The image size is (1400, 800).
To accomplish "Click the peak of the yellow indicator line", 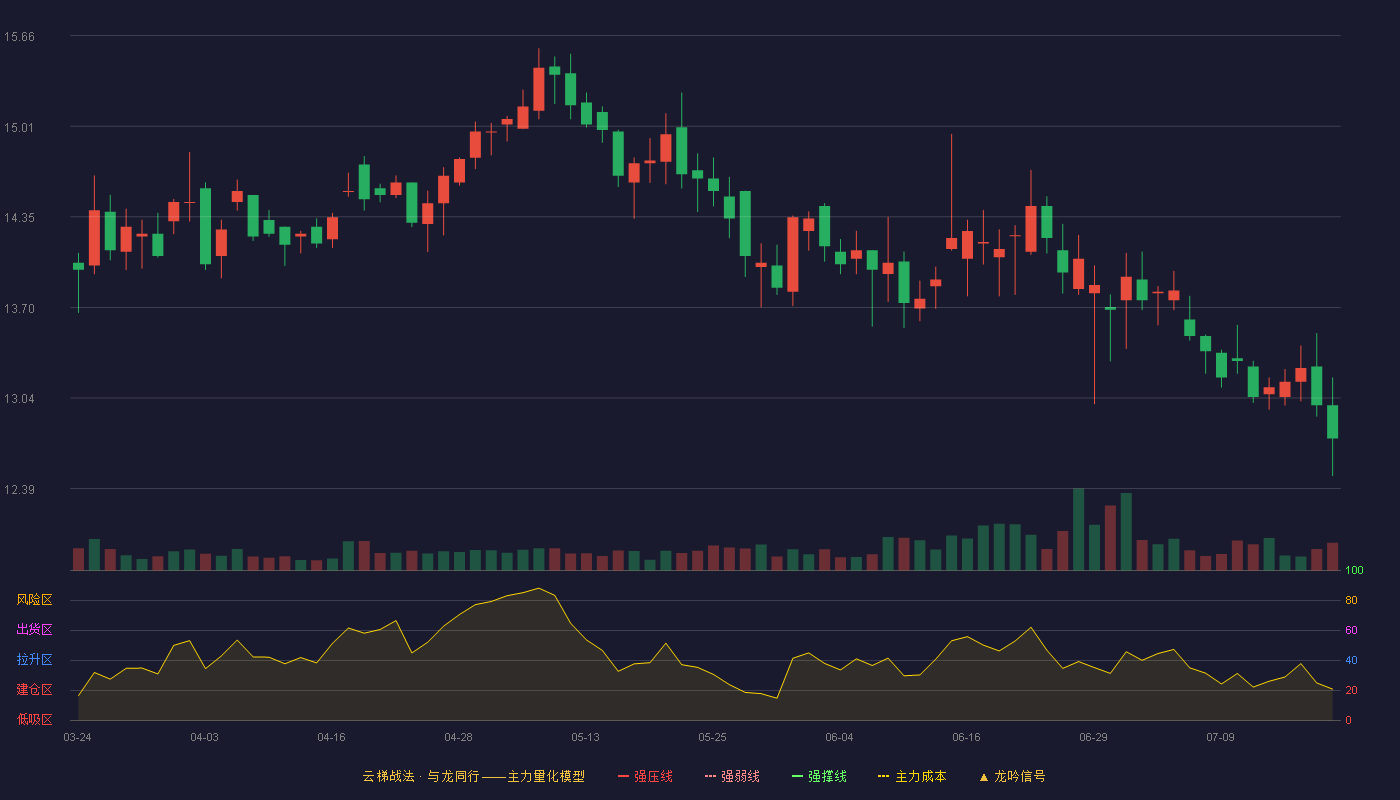I will [x=539, y=588].
